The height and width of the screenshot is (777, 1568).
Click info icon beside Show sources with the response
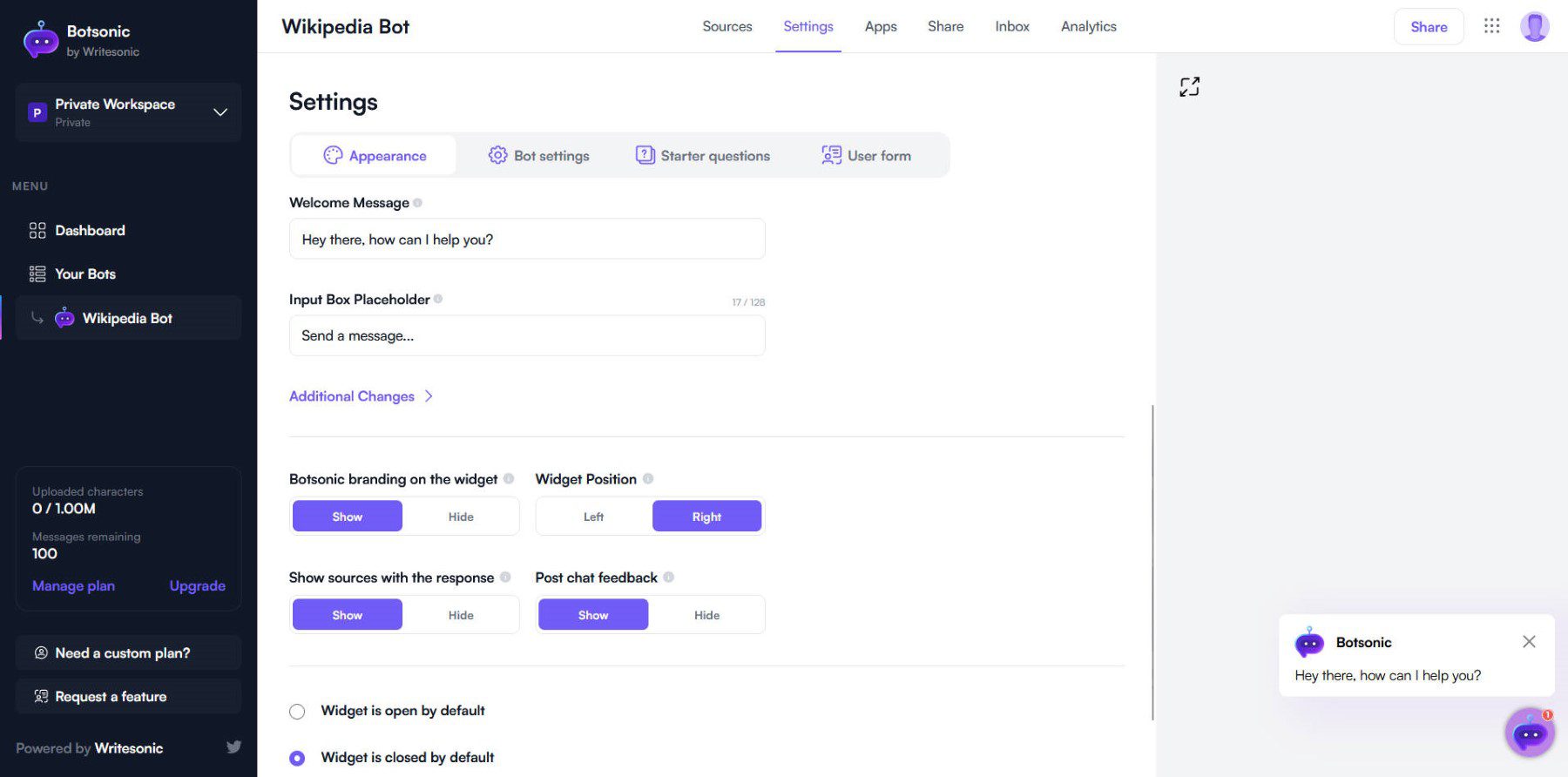505,577
